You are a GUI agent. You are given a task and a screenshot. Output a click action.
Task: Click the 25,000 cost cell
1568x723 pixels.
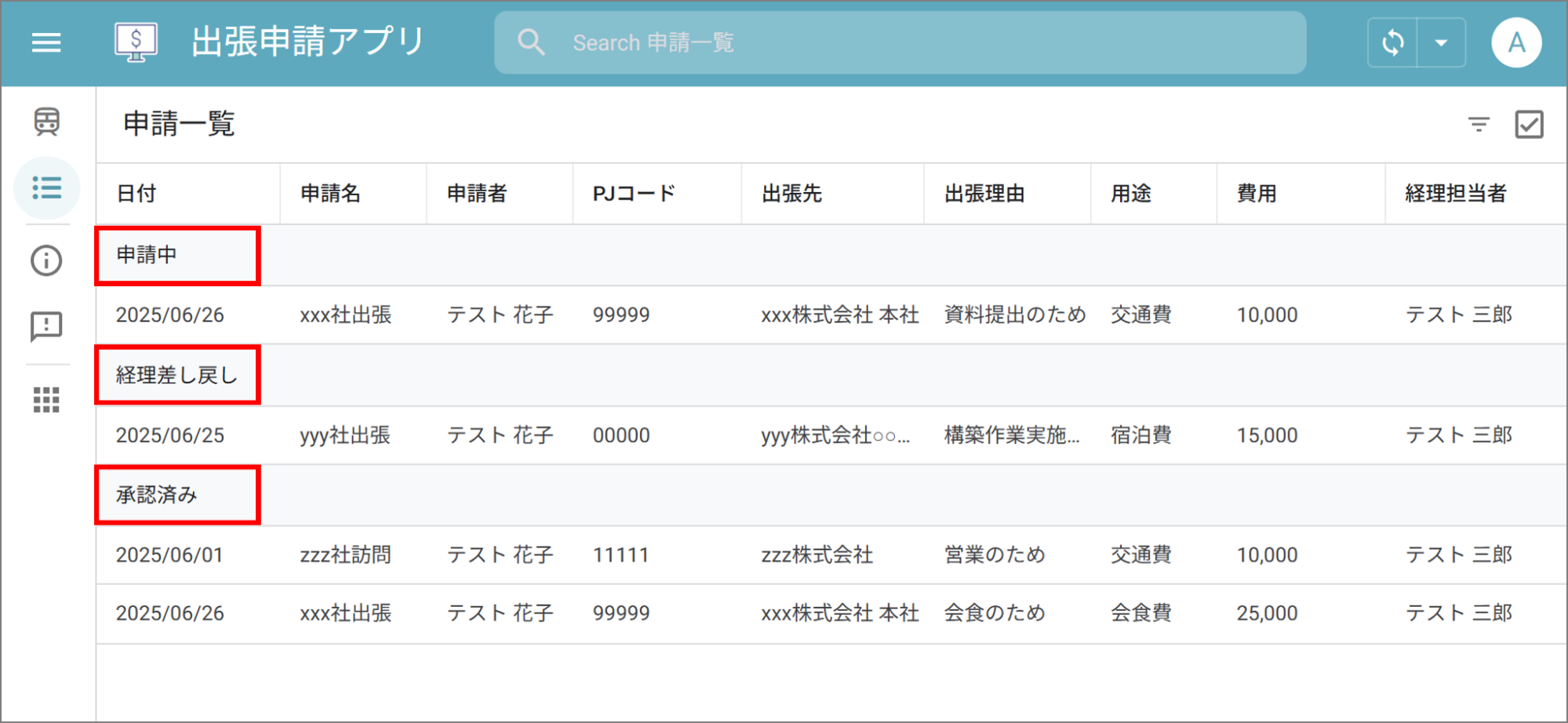[1268, 613]
